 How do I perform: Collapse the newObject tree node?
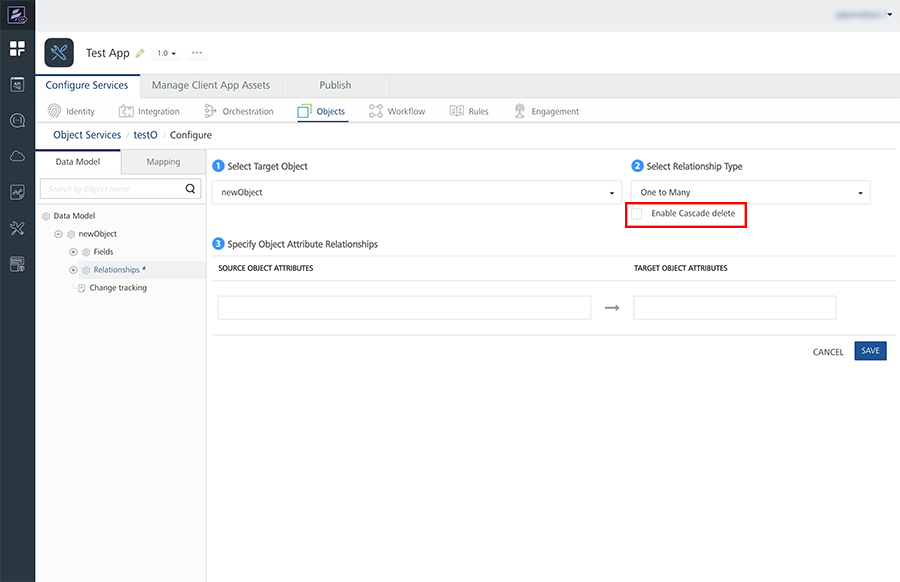58,234
